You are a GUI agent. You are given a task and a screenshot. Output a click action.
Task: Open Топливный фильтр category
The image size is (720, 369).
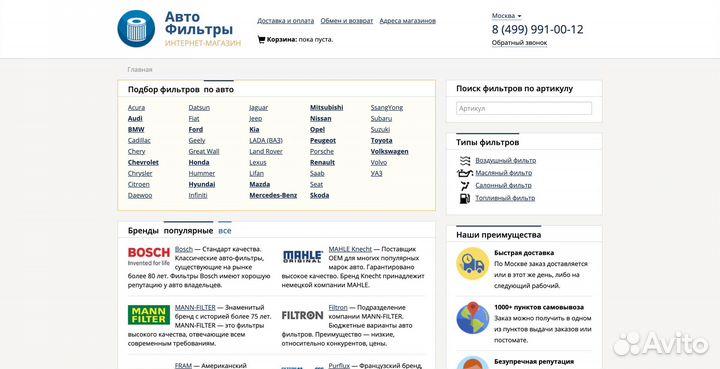(x=505, y=198)
